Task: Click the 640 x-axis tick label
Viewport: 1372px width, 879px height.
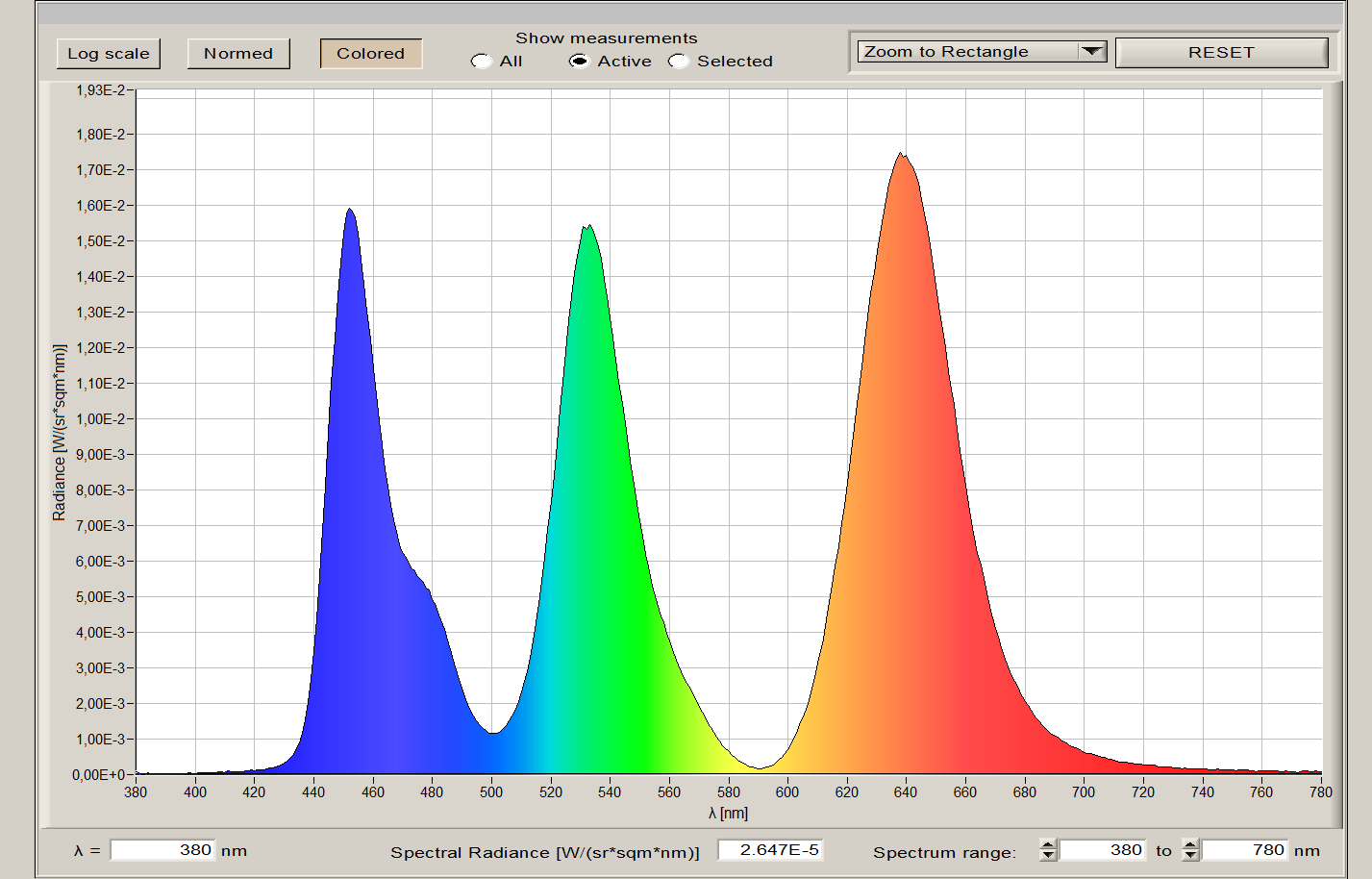Action: (906, 792)
